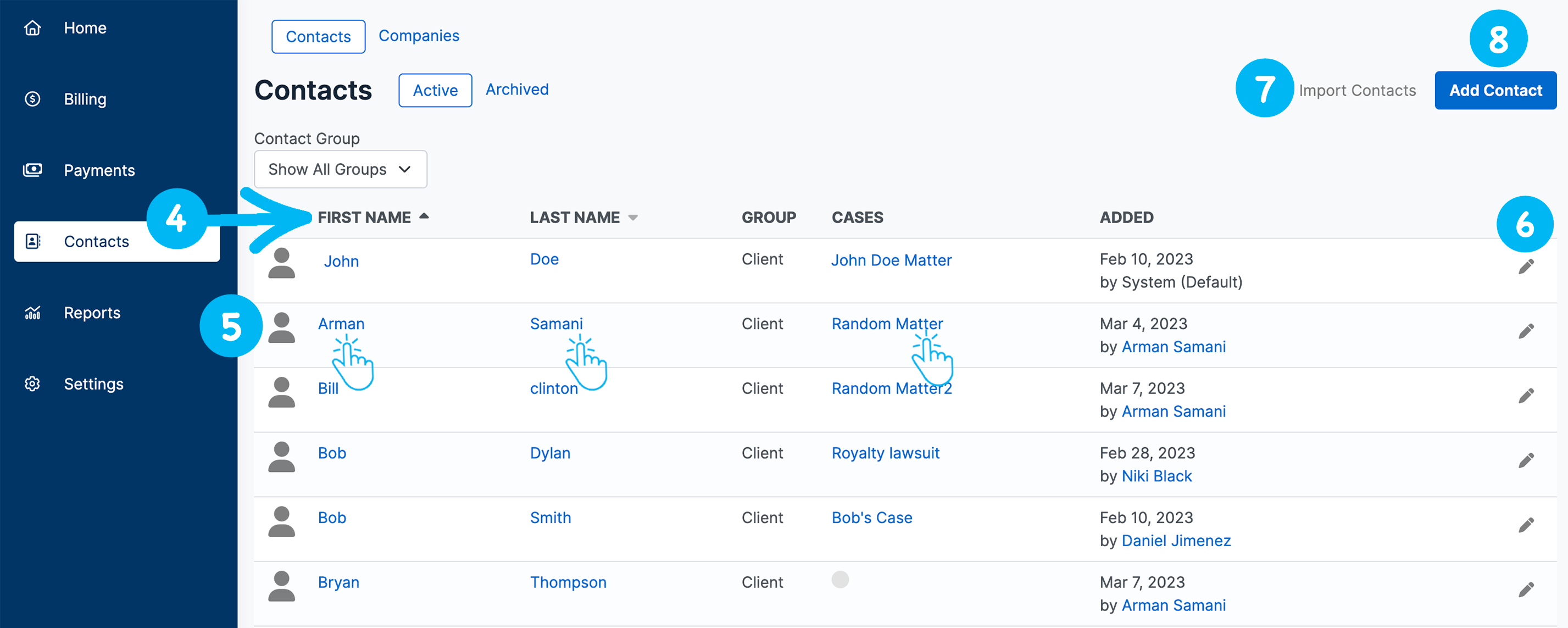Viewport: 1568px width, 628px height.
Task: Switch to the Companies tab
Action: point(419,36)
